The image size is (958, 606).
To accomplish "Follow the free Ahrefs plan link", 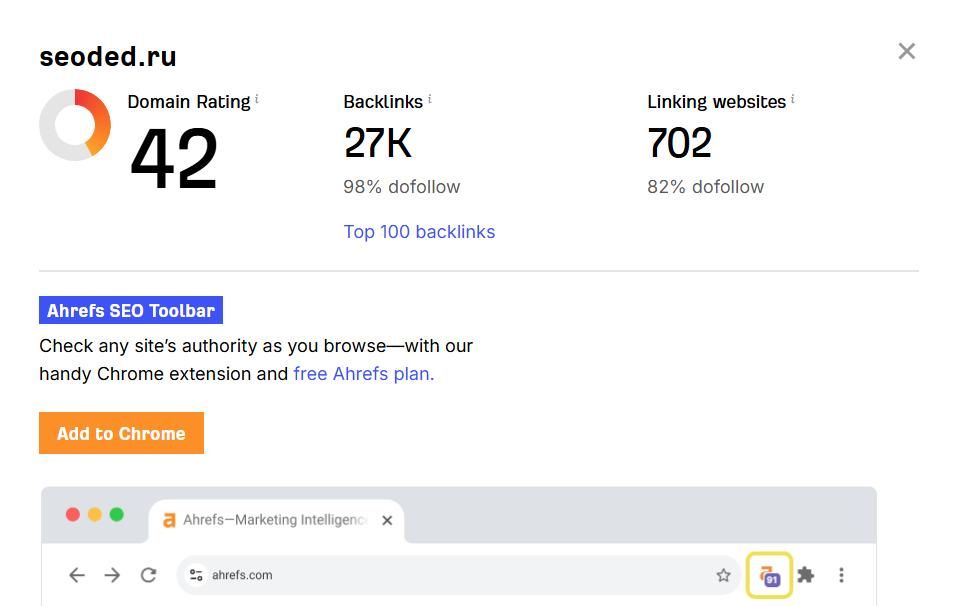I will (363, 374).
